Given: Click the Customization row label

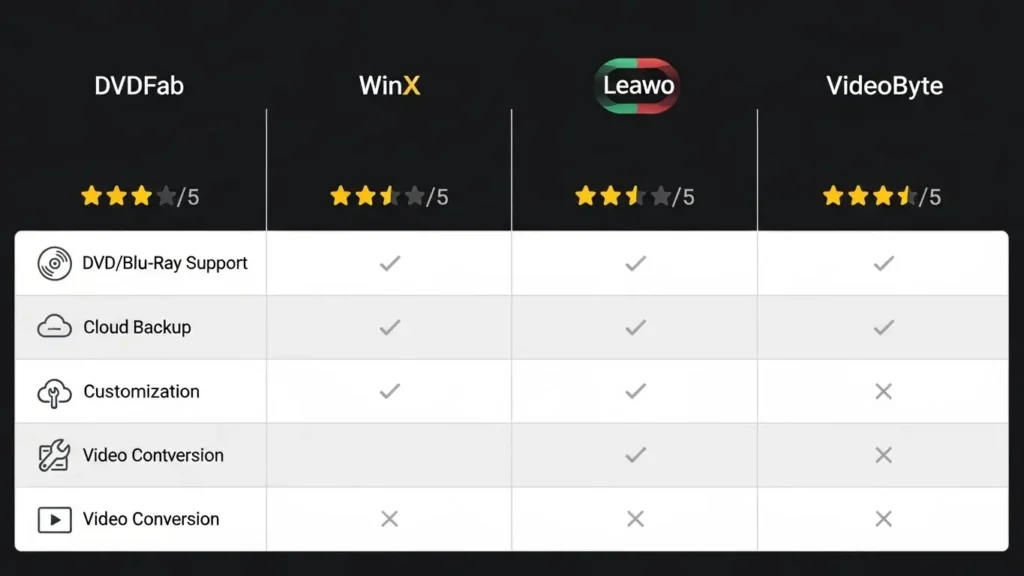Looking at the screenshot, I should click(141, 392).
